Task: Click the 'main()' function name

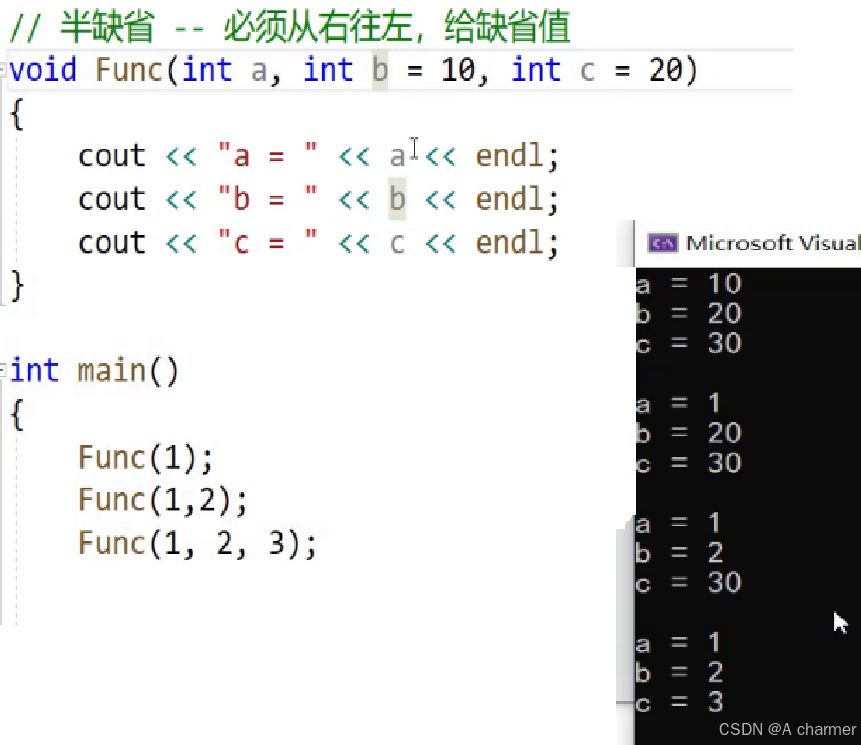Action: (x=128, y=371)
